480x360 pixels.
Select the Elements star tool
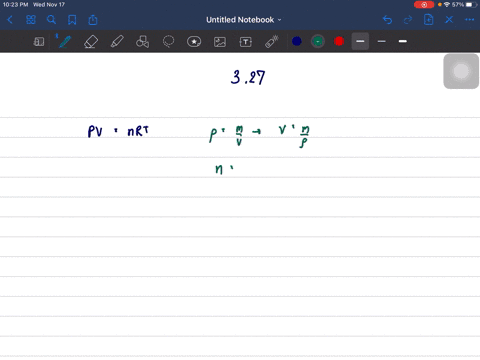point(194,42)
